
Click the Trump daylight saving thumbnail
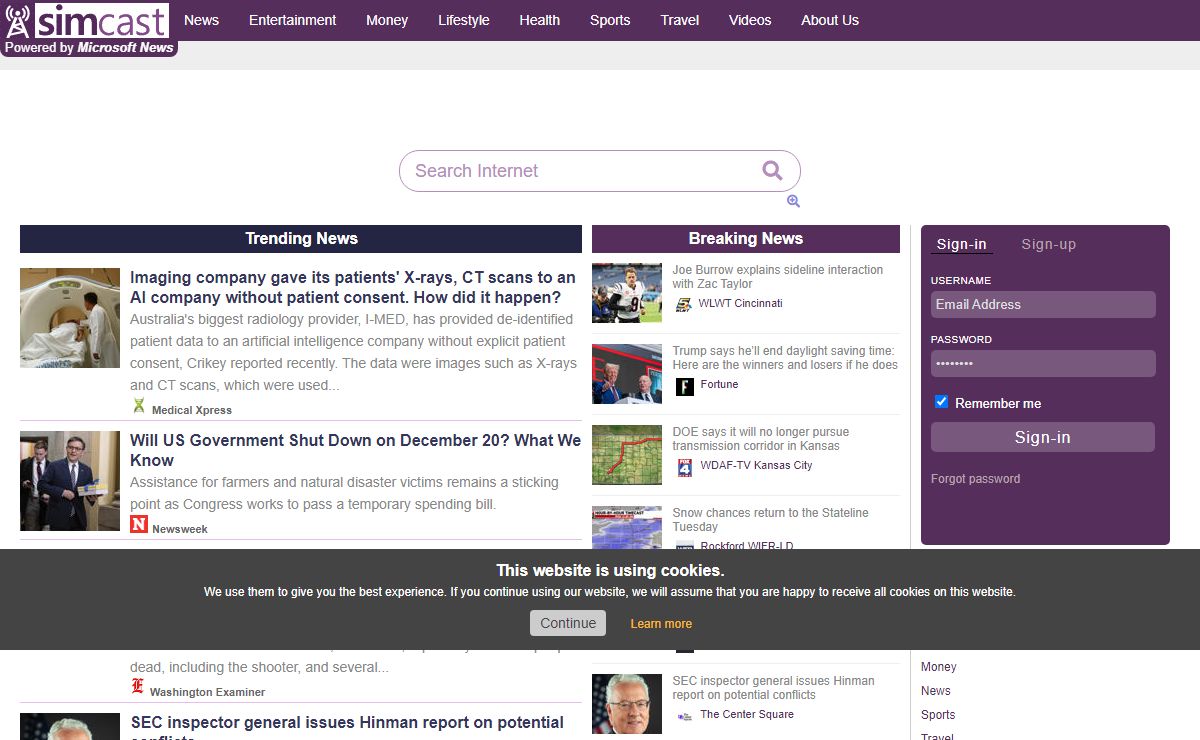(x=627, y=374)
